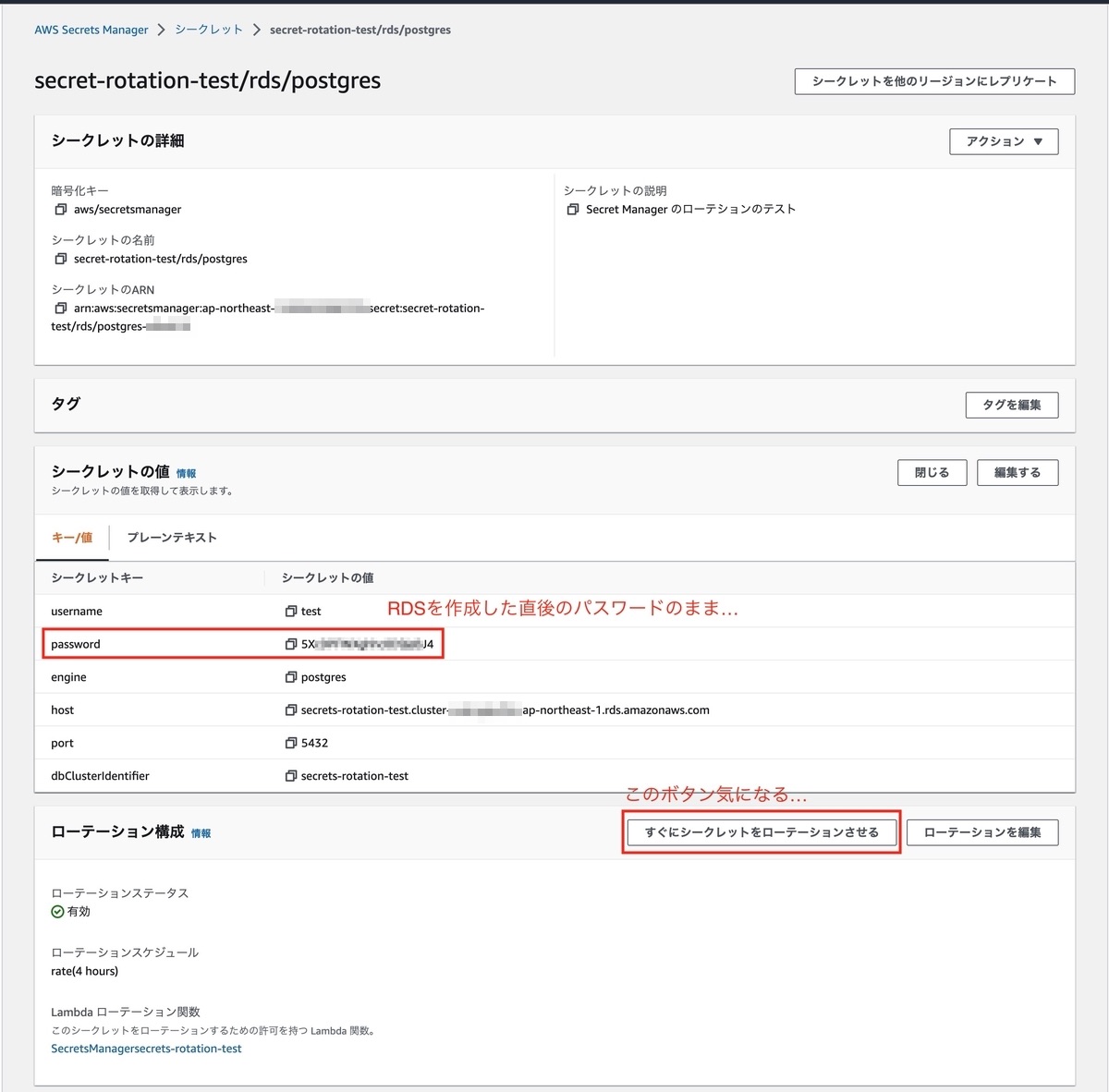Viewport: 1109px width, 1092px height.
Task: Copy the secret name value icon
Action: point(61,259)
